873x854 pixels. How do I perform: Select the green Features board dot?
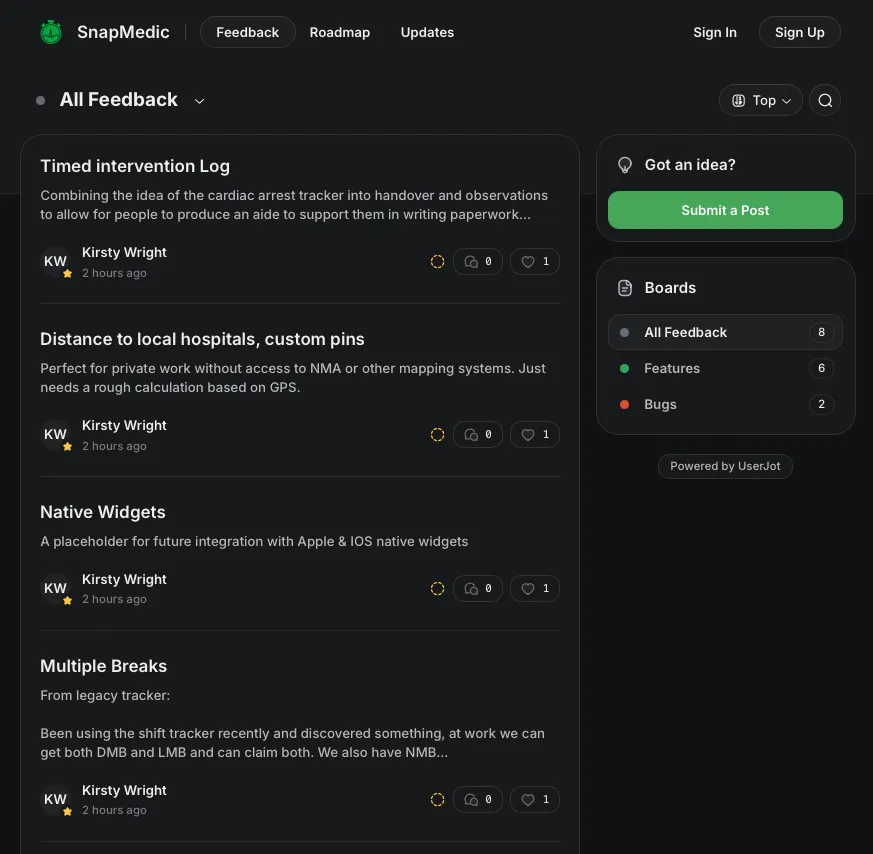(x=625, y=368)
